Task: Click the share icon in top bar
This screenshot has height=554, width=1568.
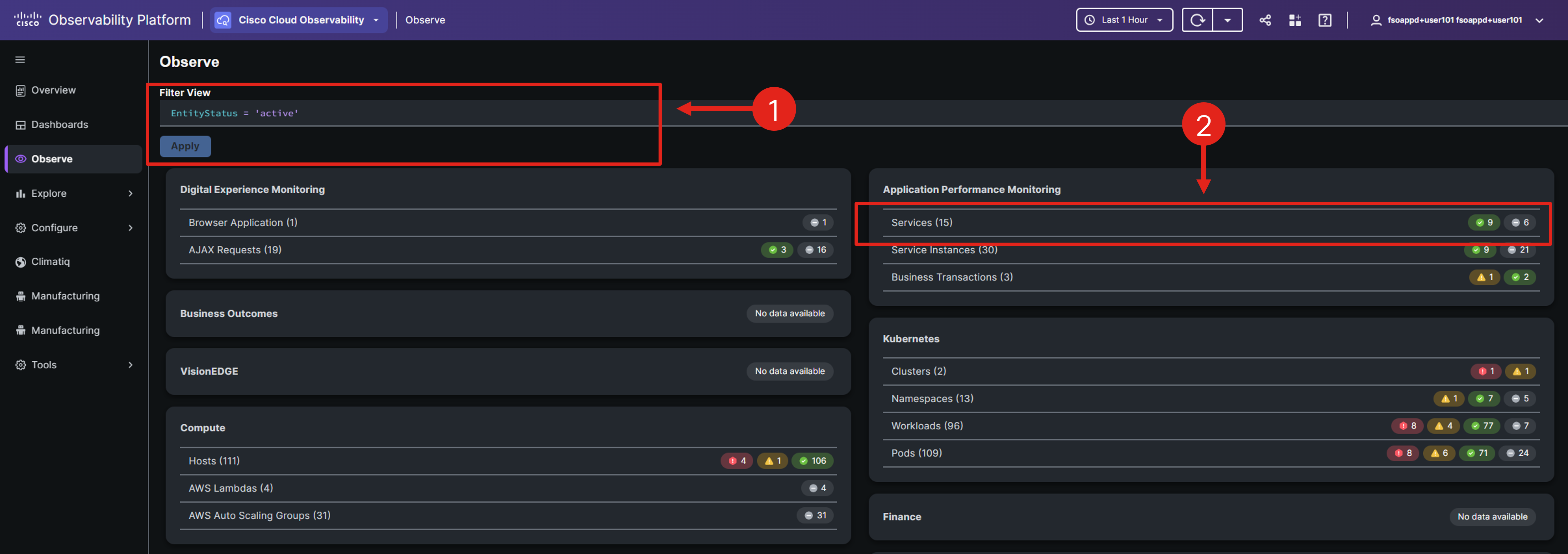Action: click(1265, 20)
